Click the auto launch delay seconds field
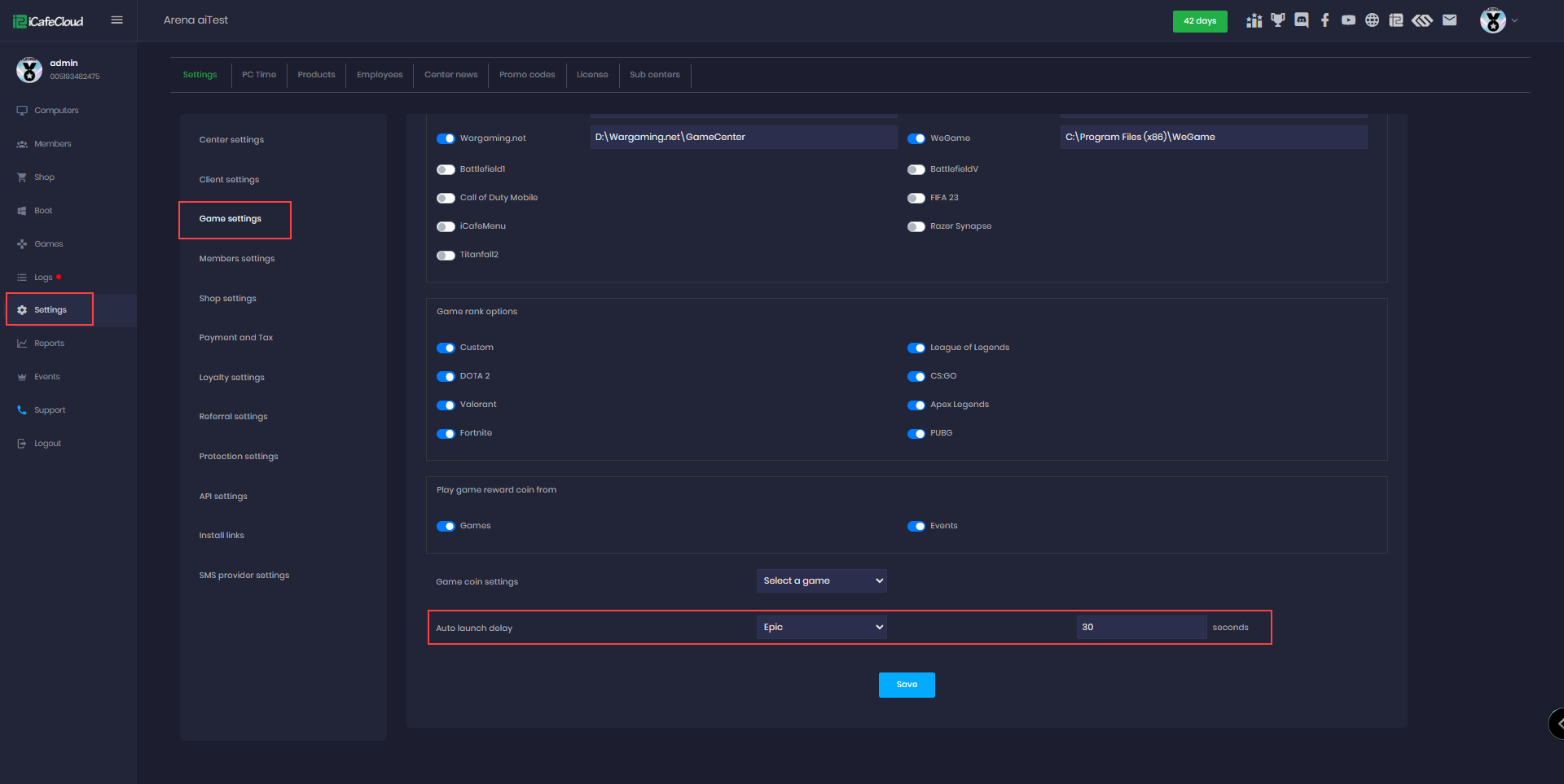 (1140, 627)
